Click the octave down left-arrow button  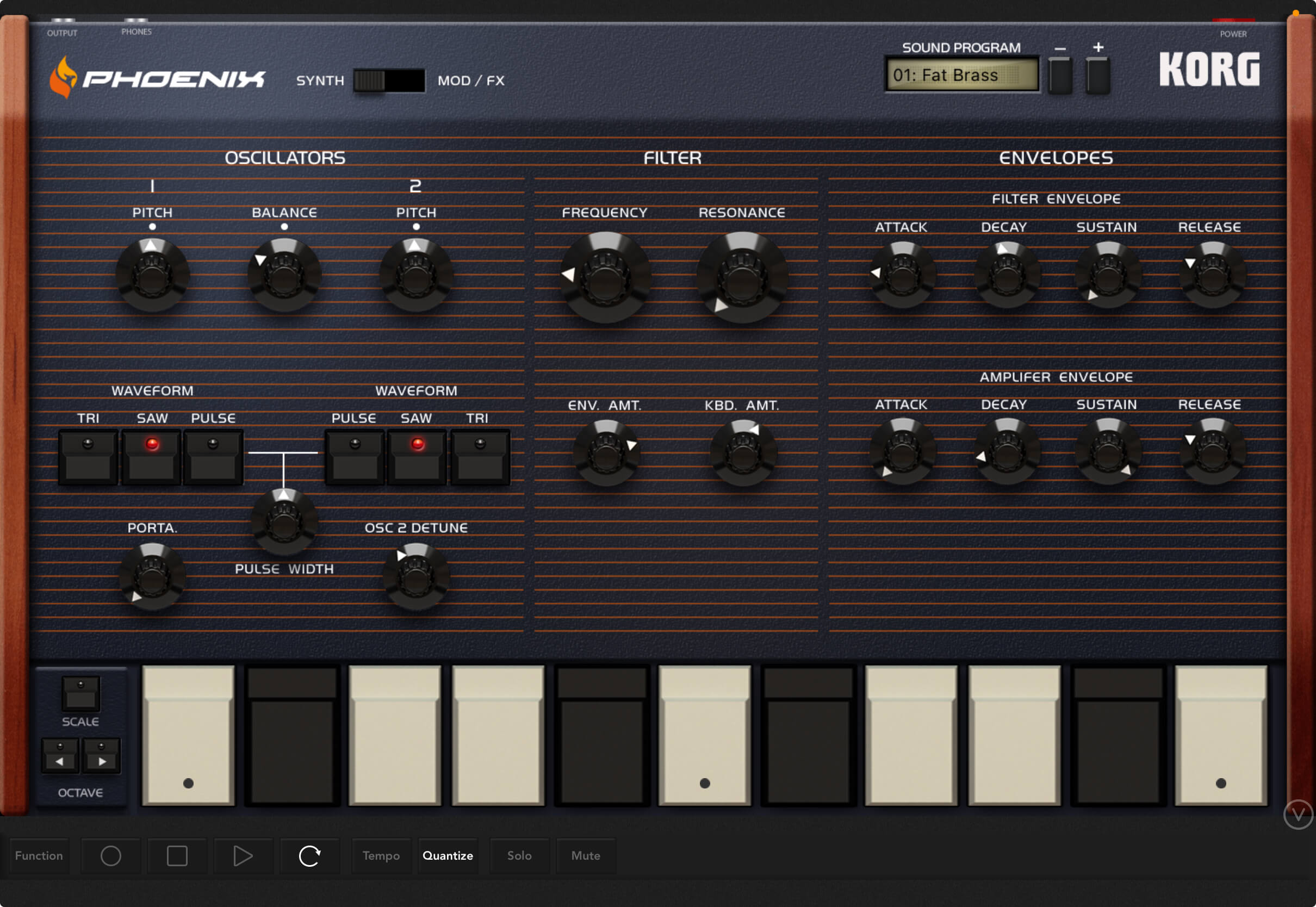click(x=60, y=756)
